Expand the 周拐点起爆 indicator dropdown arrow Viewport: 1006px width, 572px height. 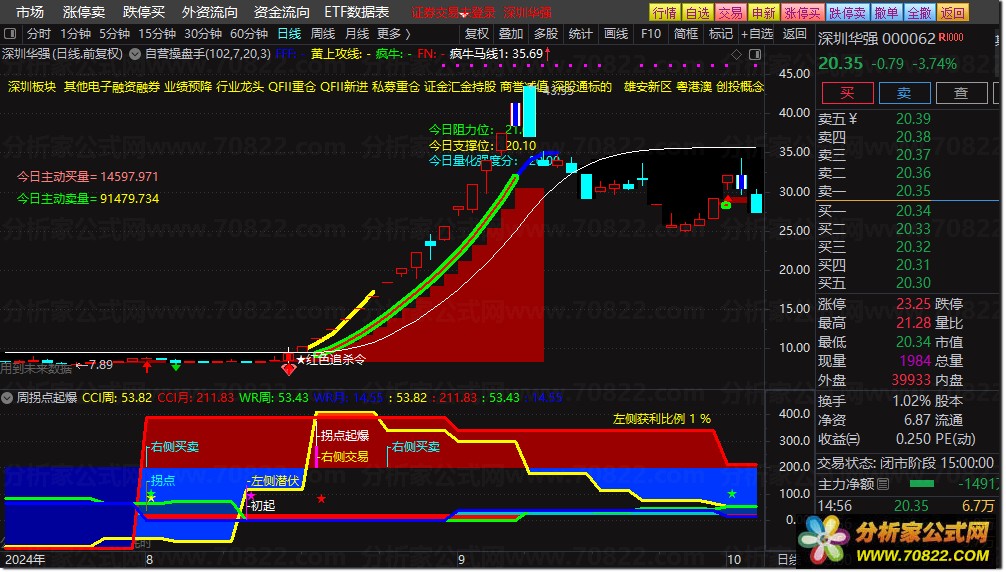pyautogui.click(x=7, y=398)
